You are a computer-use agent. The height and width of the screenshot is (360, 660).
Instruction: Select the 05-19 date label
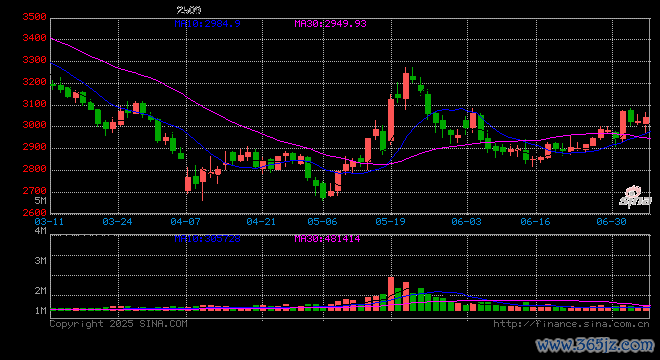[x=391, y=221]
